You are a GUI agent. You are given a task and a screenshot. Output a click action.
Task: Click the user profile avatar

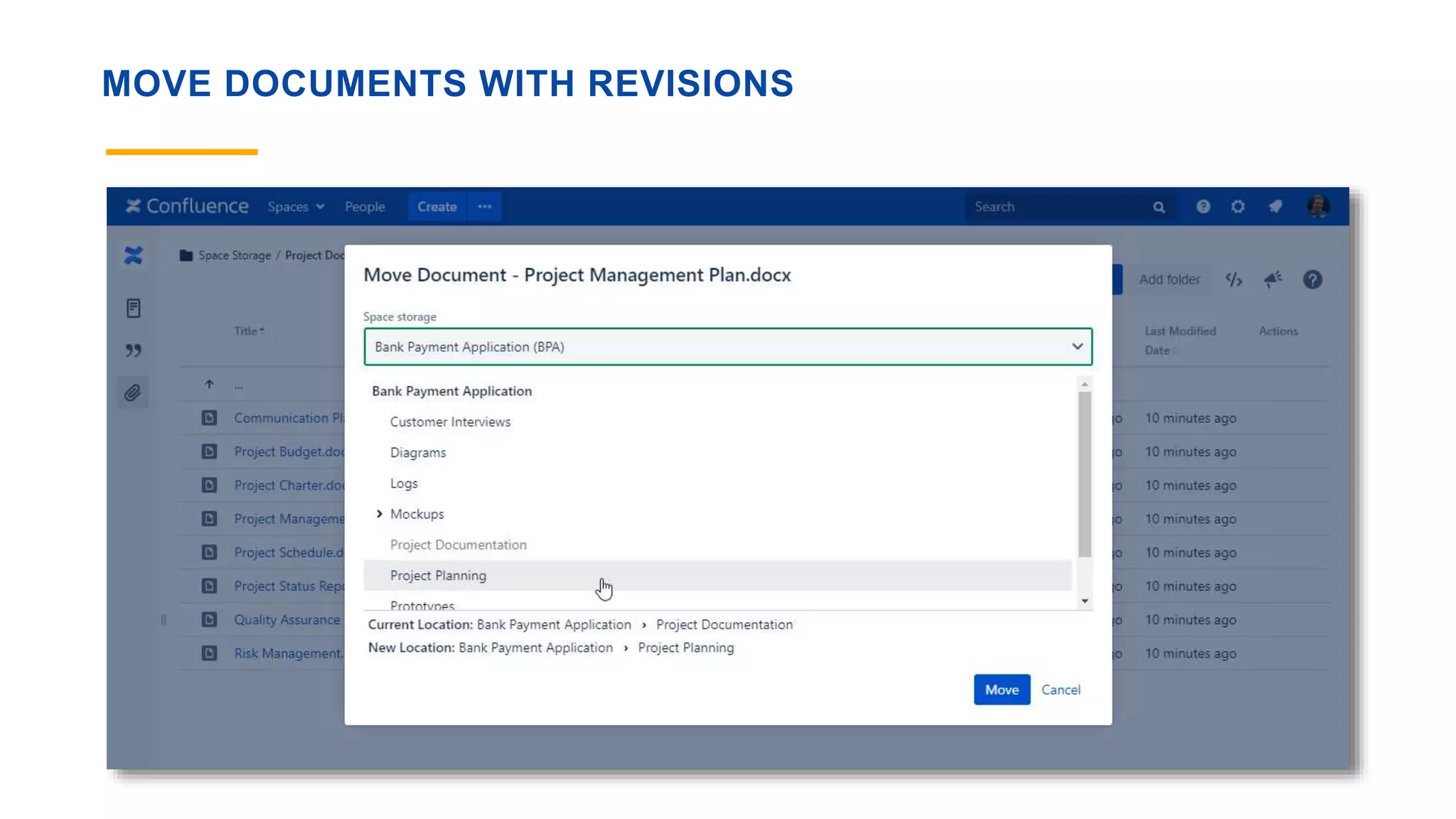point(1318,206)
